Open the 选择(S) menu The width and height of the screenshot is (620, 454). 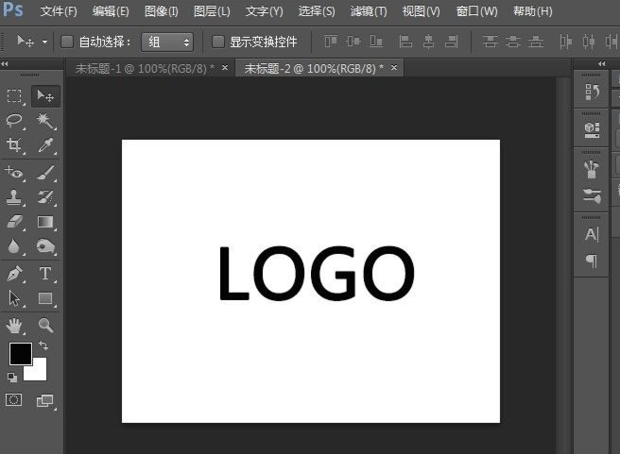pyautogui.click(x=316, y=11)
